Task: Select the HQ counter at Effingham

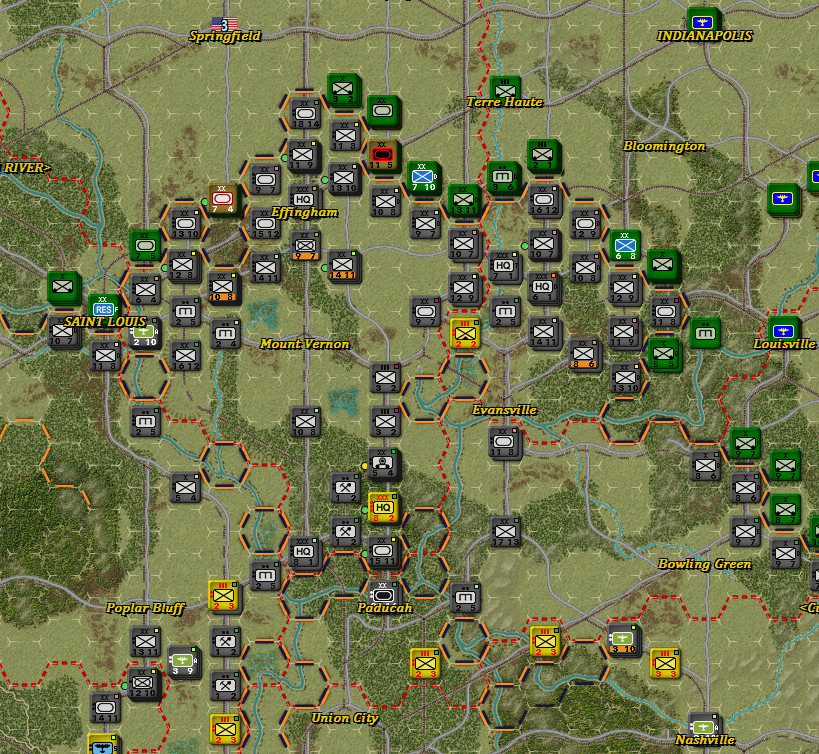Action: pyautogui.click(x=303, y=199)
